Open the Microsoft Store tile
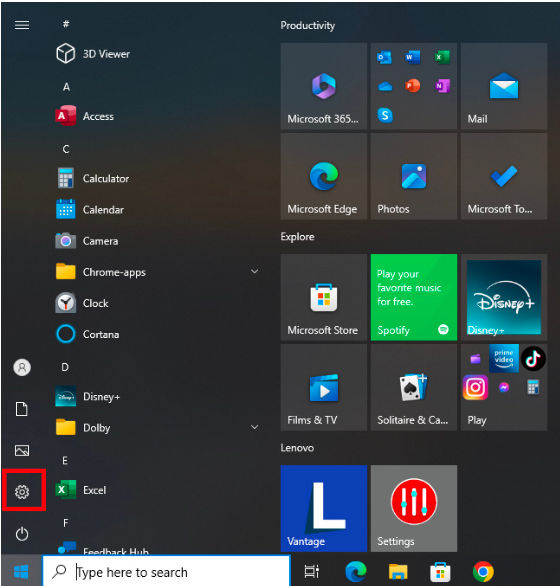560x586 pixels. point(324,297)
